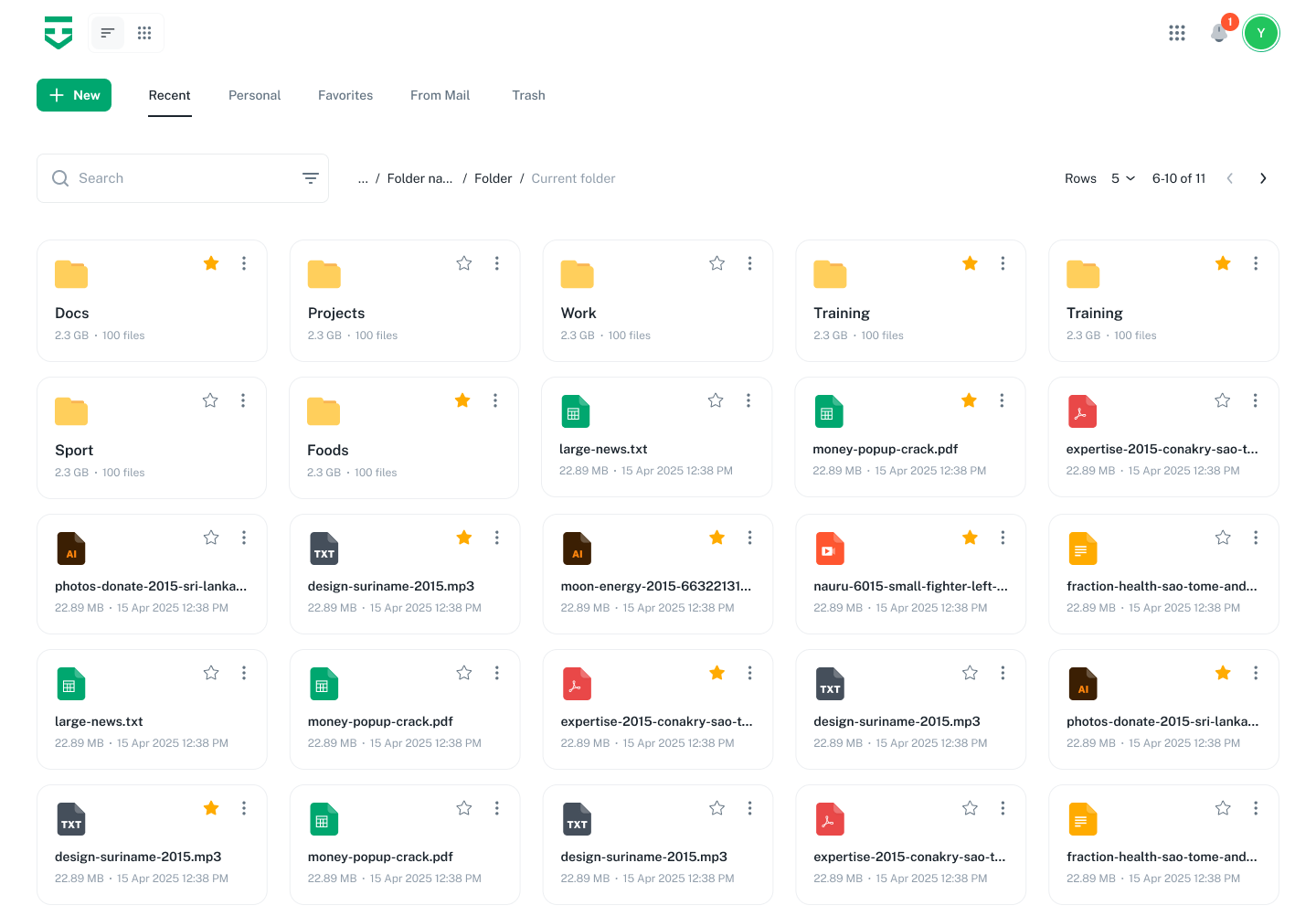1316x916 pixels.
Task: Navigate to Folder breadcrumb link
Action: coord(493,178)
